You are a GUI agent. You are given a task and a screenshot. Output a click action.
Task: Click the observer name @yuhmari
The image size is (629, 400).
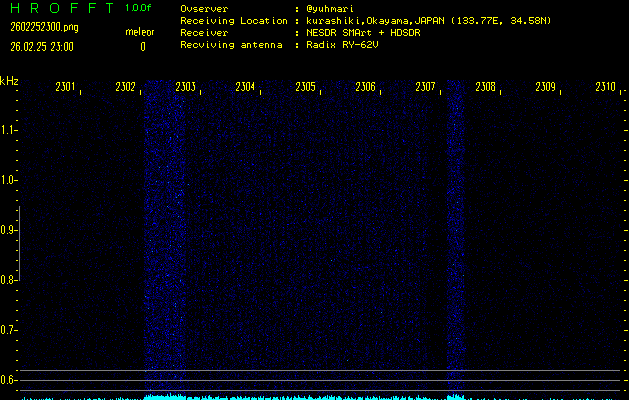330,9
